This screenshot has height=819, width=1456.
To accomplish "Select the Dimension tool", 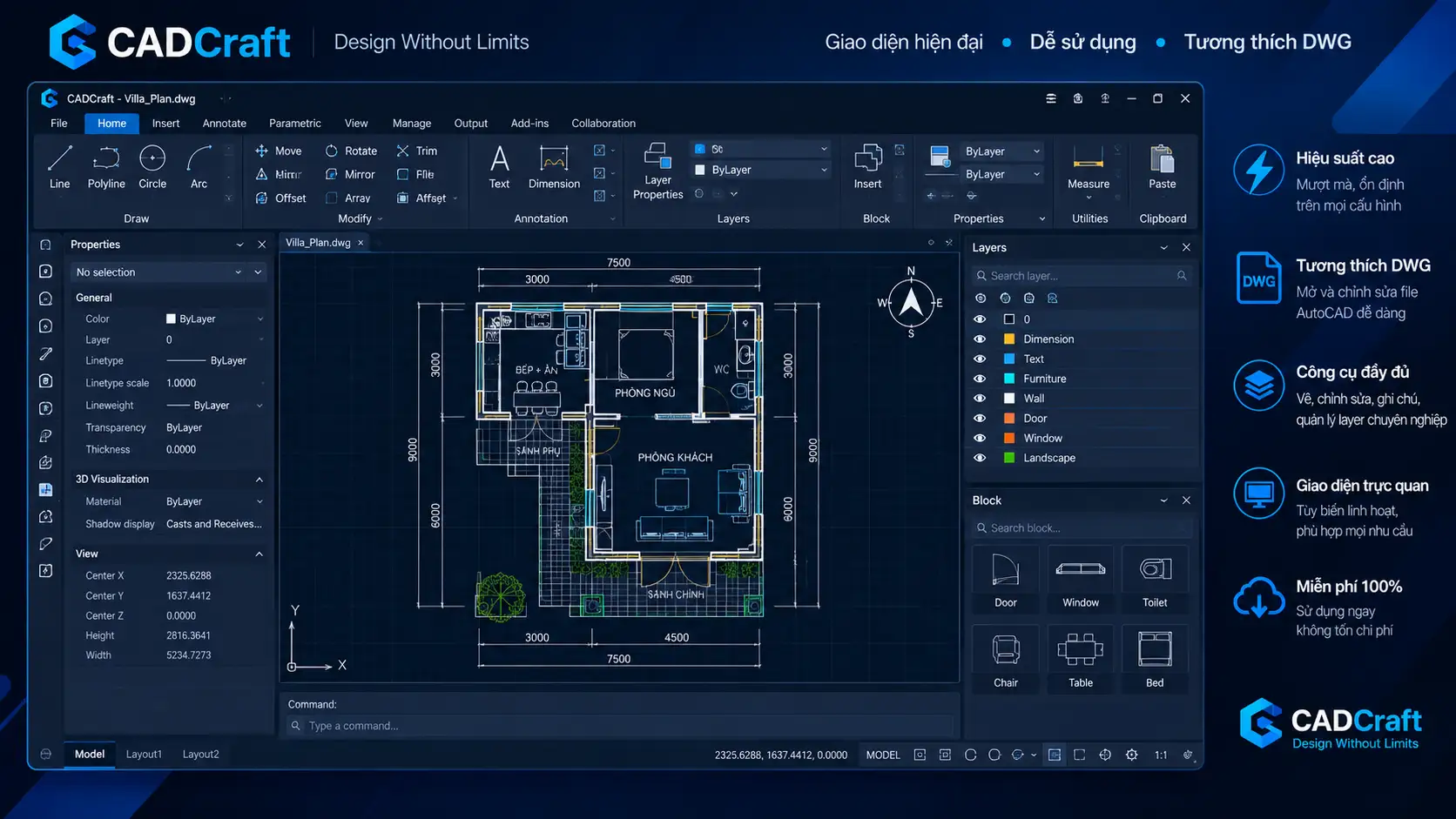I will [554, 167].
